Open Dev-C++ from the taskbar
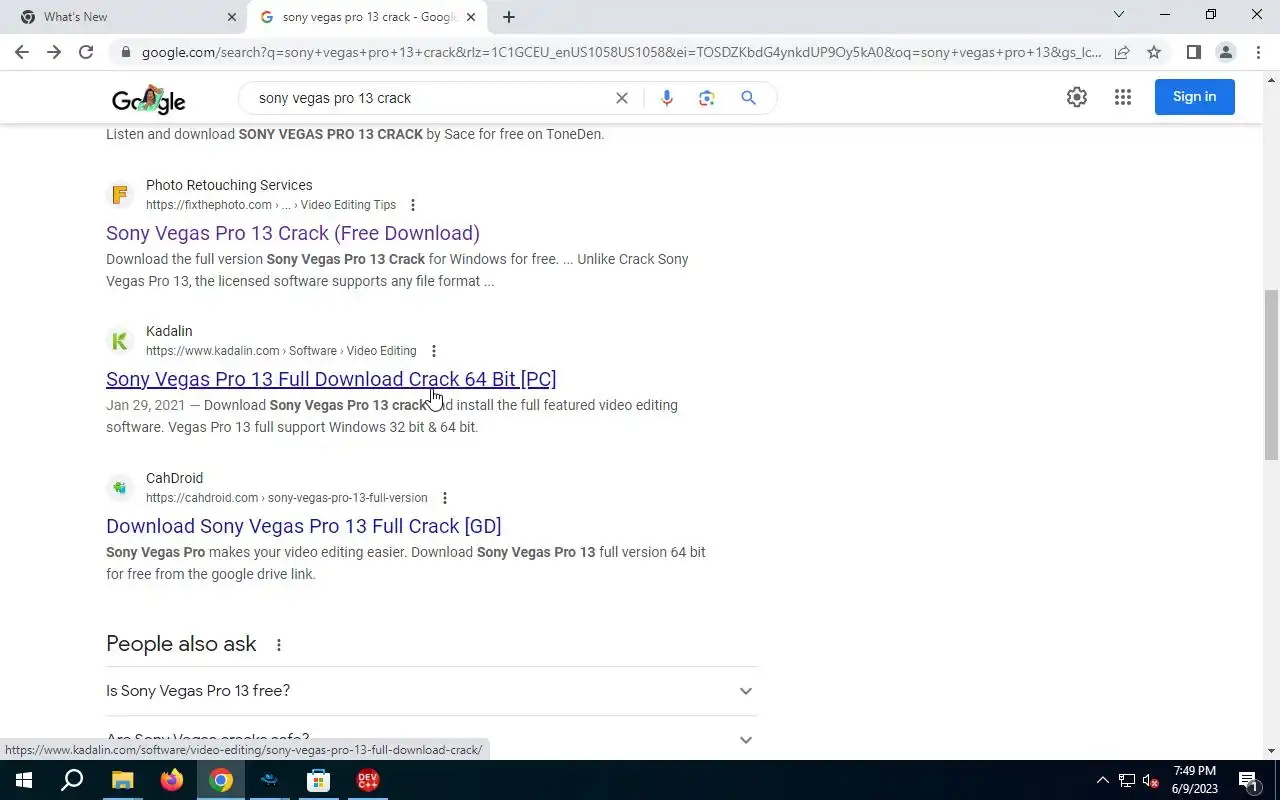This screenshot has height=800, width=1280. tap(367, 780)
